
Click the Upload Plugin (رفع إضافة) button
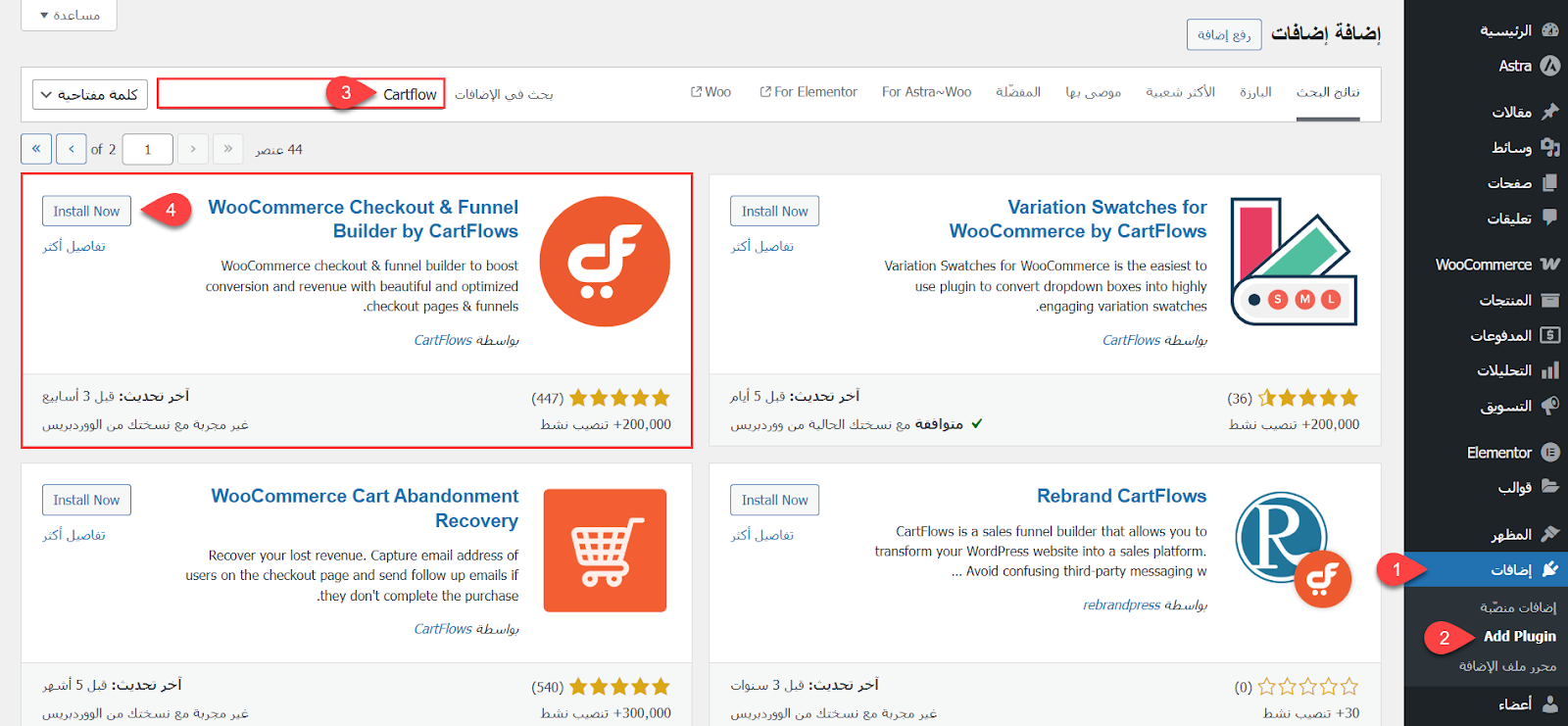click(x=1224, y=34)
